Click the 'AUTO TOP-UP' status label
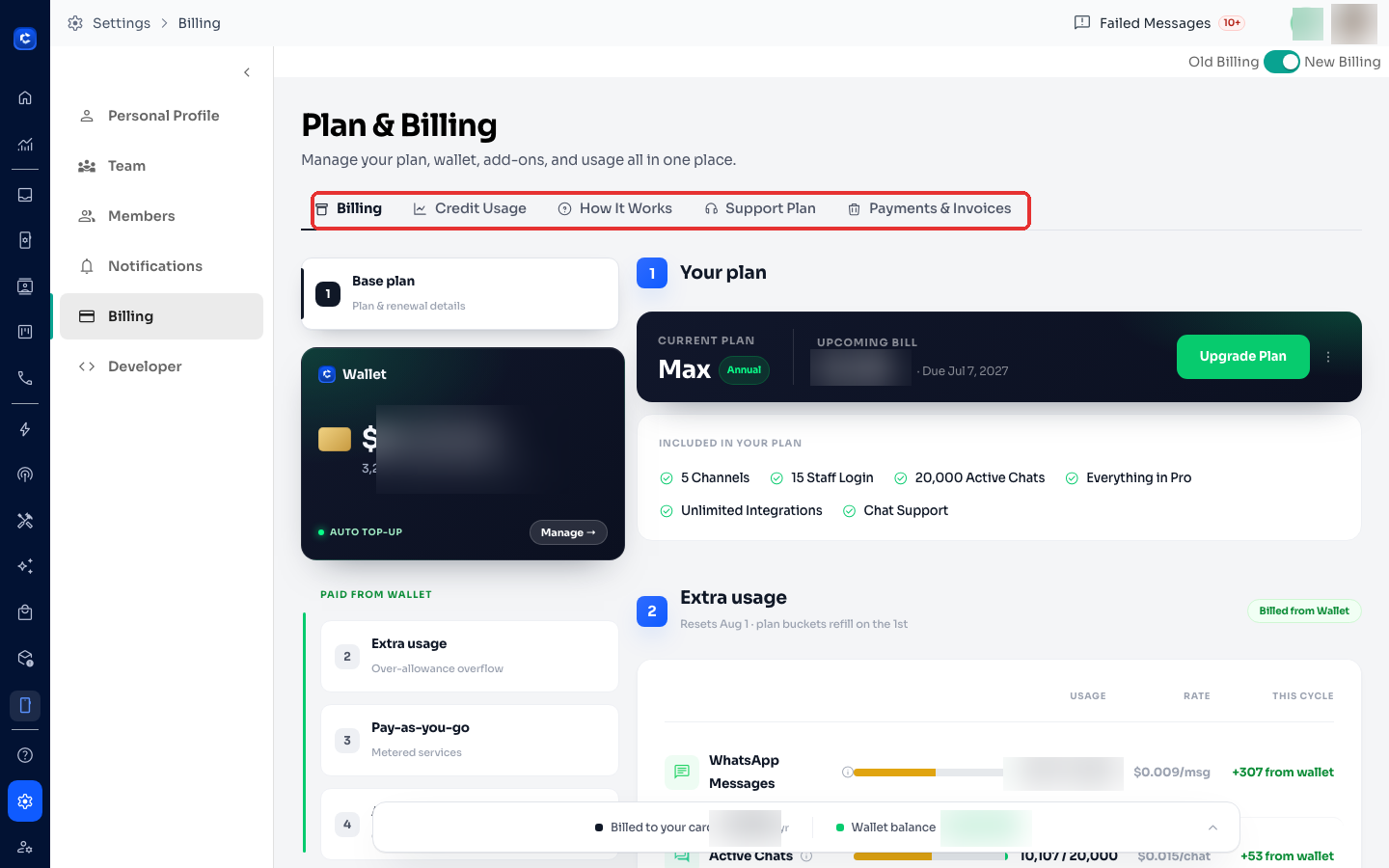The width and height of the screenshot is (1389, 868). (x=366, y=532)
